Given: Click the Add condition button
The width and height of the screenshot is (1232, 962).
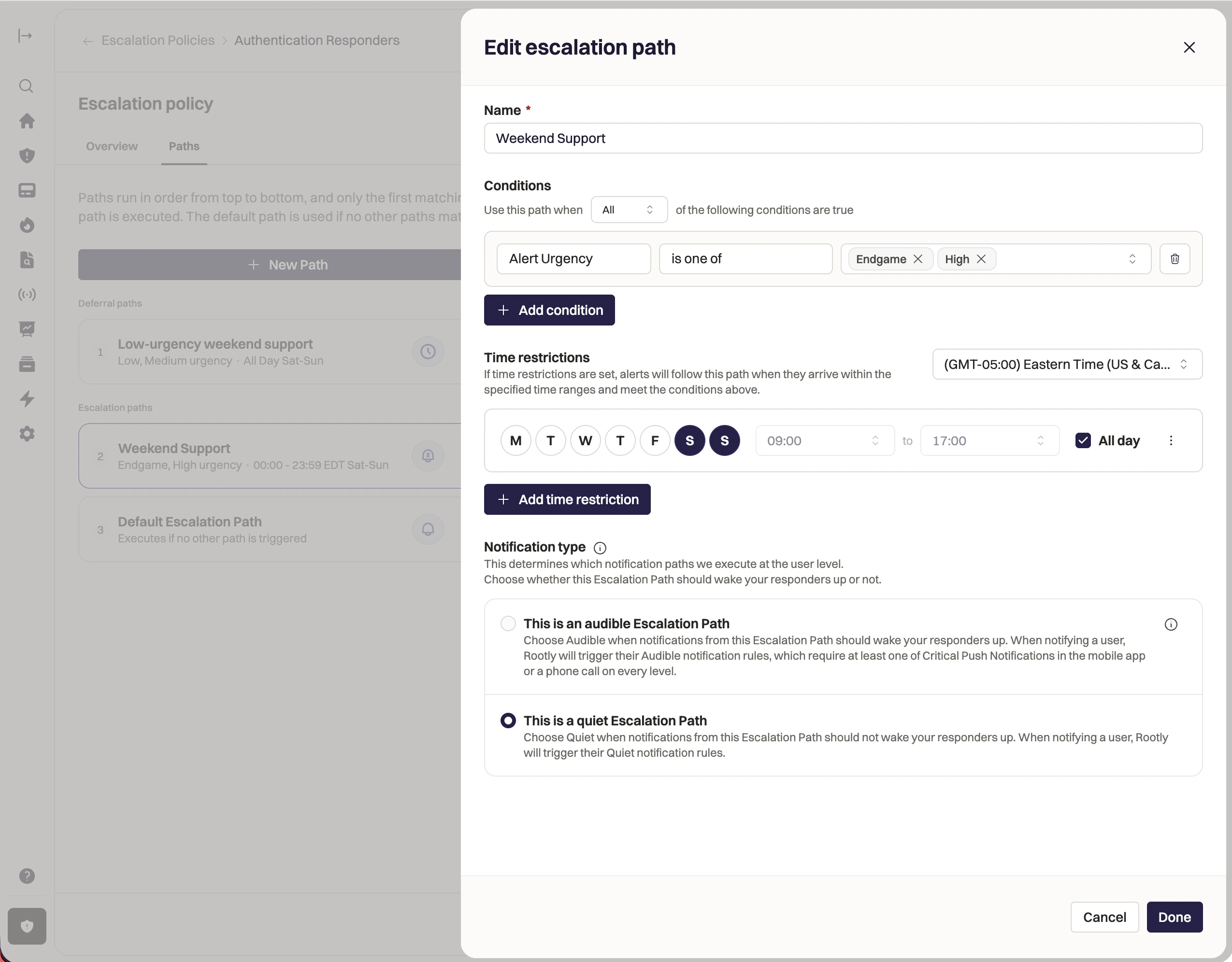Looking at the screenshot, I should click(x=549, y=310).
